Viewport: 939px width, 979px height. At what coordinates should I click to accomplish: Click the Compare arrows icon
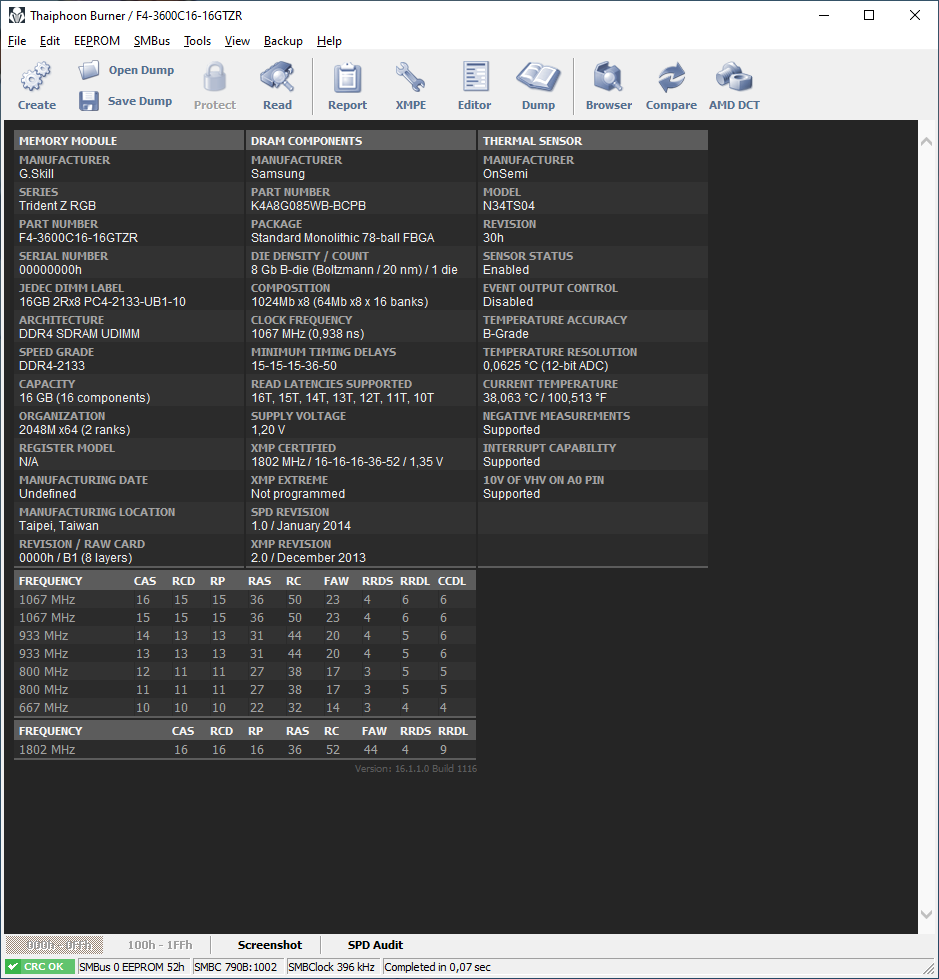(671, 77)
